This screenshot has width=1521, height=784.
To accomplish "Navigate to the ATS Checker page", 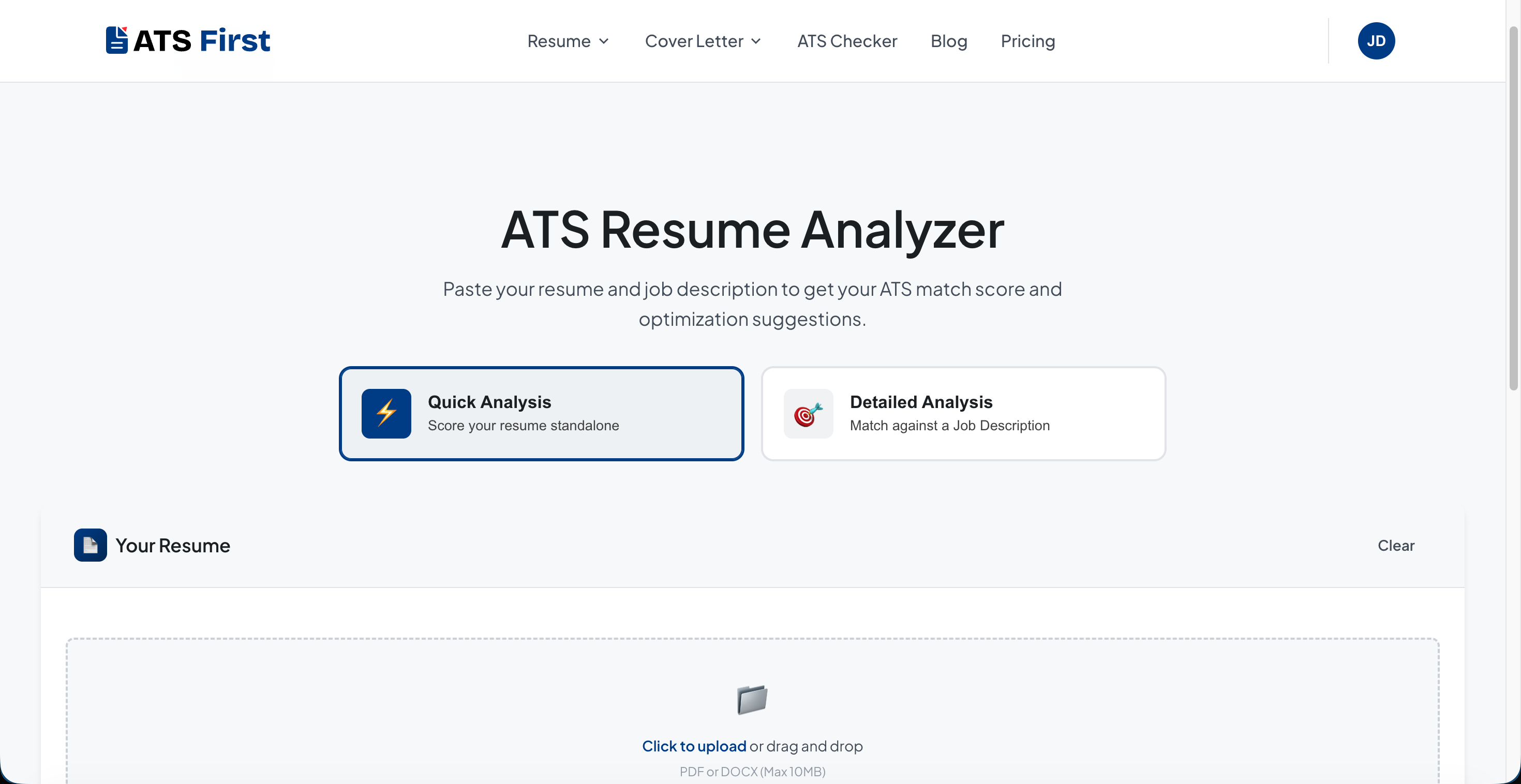I will 847,41.
